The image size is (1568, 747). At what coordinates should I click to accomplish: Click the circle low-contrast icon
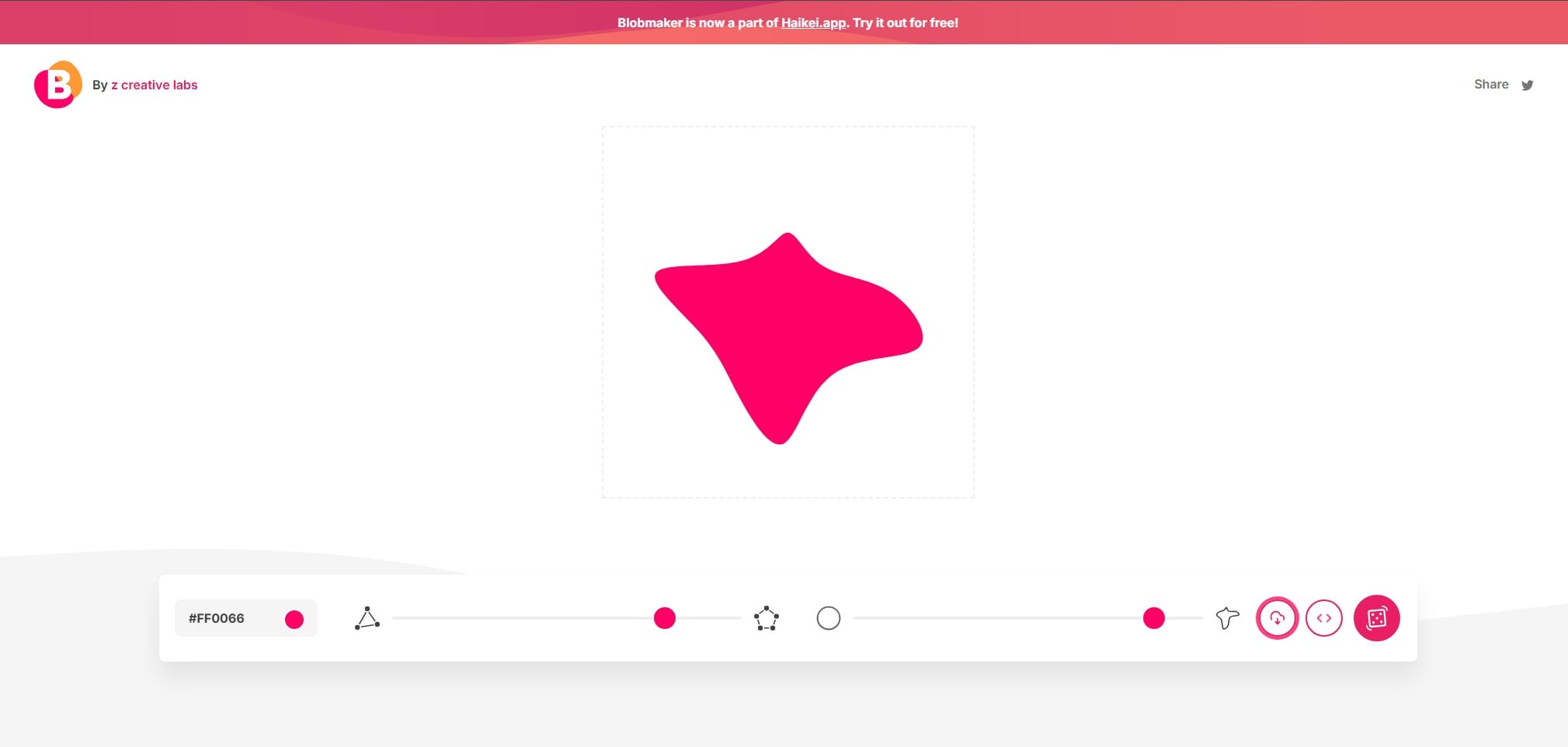tap(829, 618)
